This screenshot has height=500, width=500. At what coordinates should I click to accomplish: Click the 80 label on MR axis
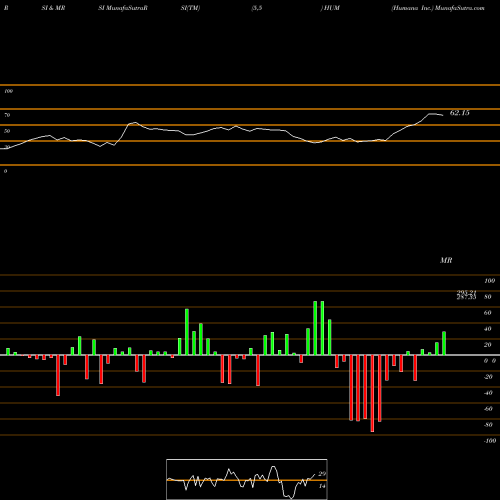click(x=488, y=297)
